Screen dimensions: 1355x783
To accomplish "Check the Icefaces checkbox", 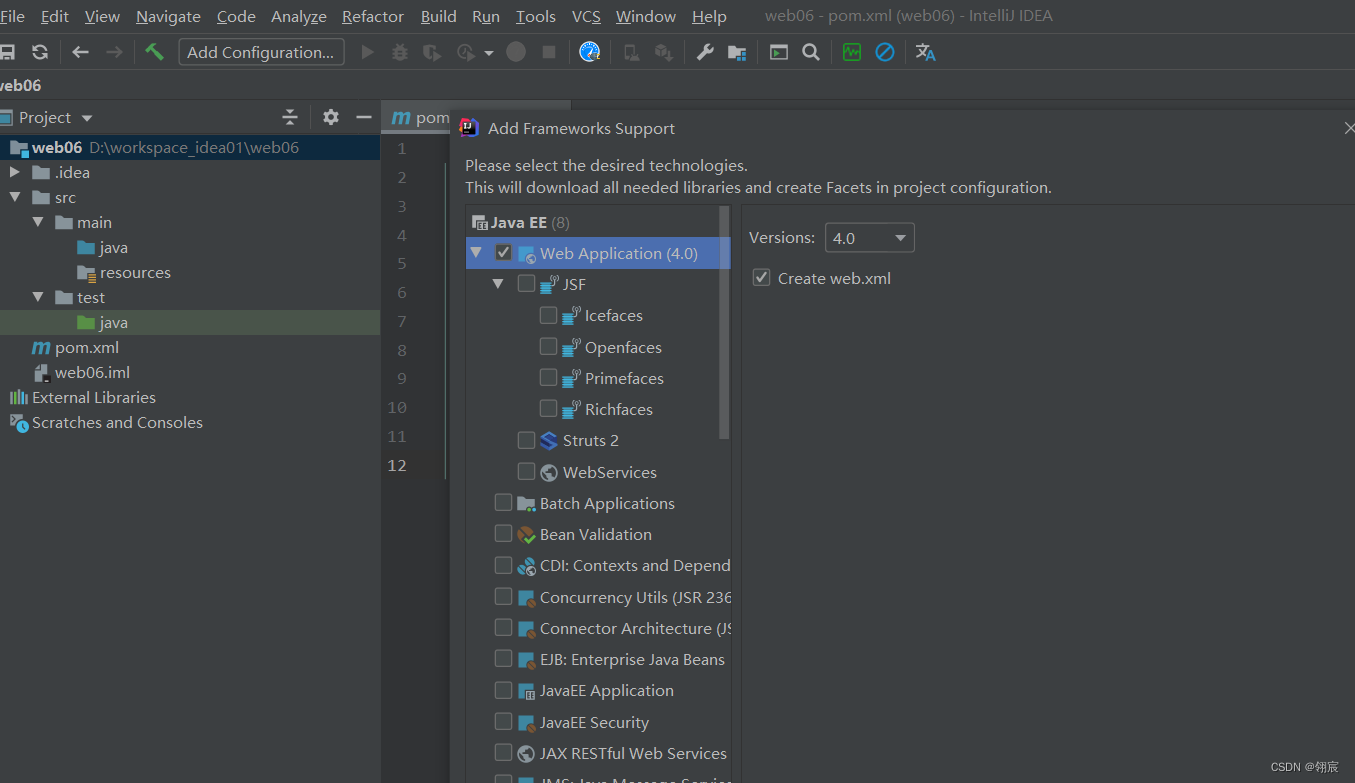I will 548,315.
